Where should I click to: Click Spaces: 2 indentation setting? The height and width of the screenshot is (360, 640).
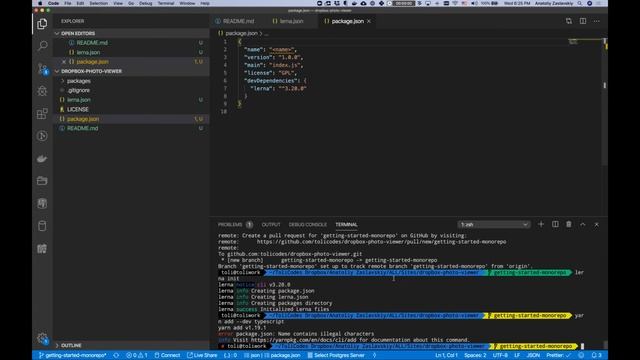click(x=475, y=355)
